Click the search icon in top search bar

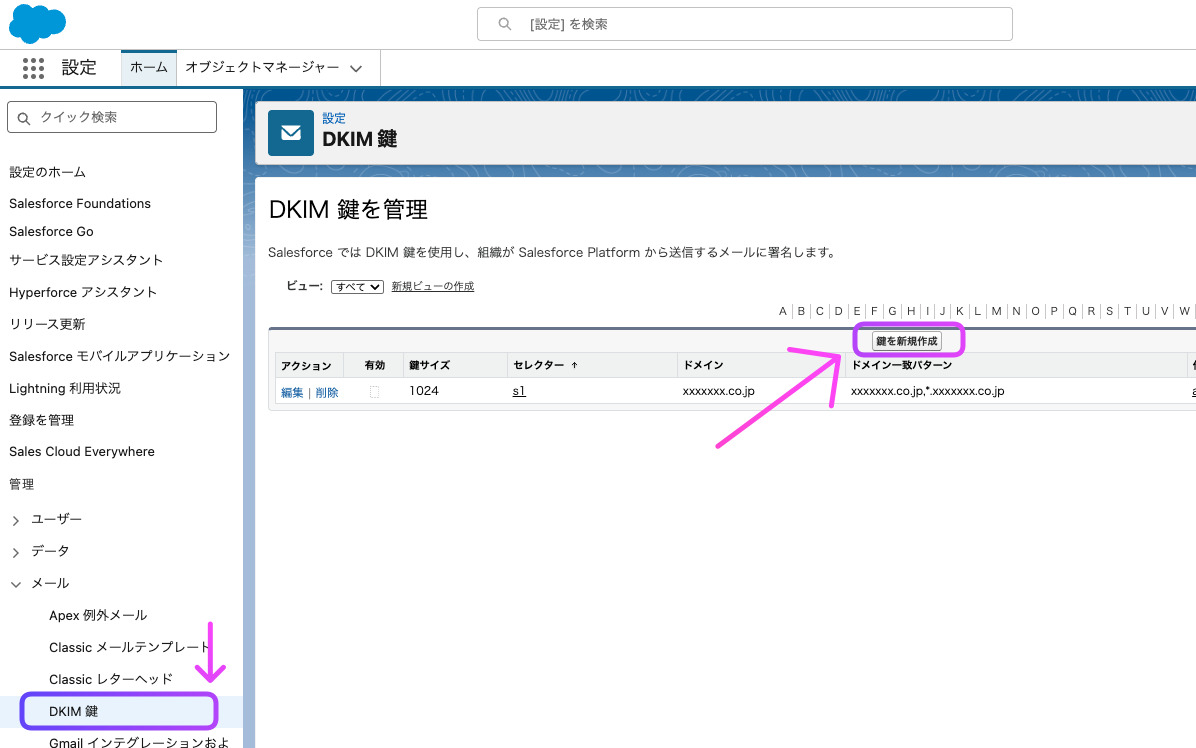pyautogui.click(x=505, y=23)
